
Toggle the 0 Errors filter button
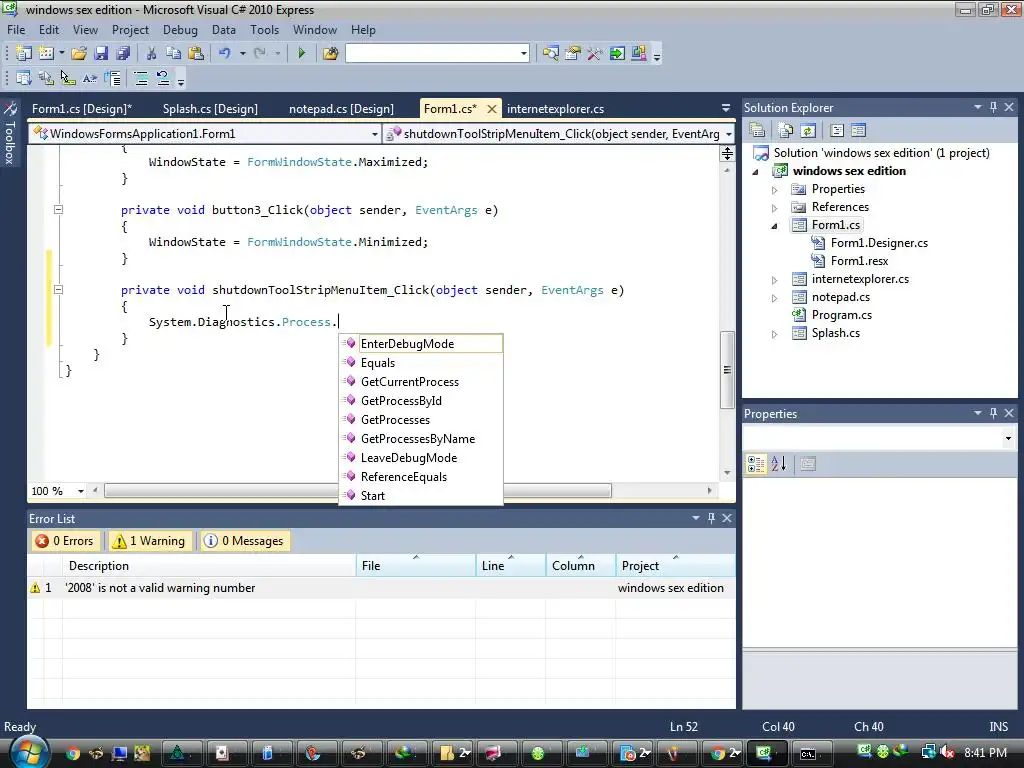65,541
